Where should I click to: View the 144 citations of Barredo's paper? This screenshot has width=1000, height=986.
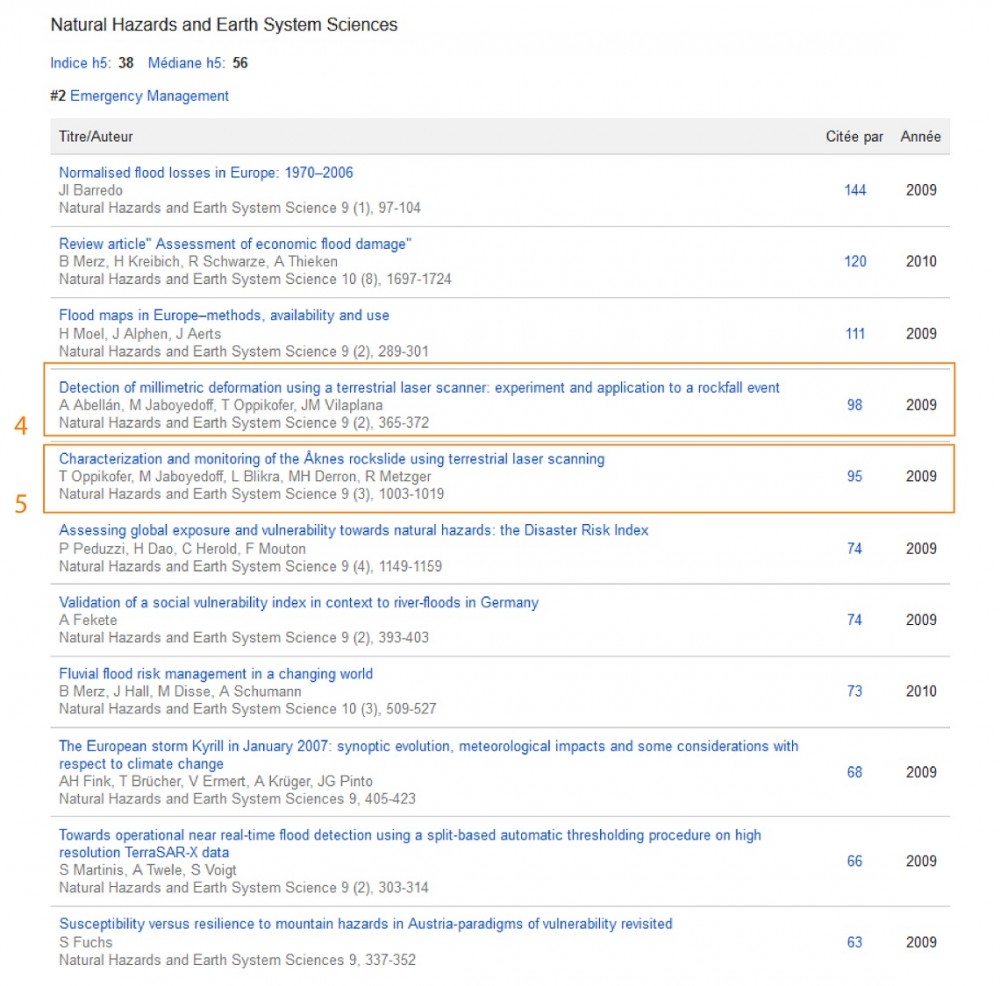point(855,190)
